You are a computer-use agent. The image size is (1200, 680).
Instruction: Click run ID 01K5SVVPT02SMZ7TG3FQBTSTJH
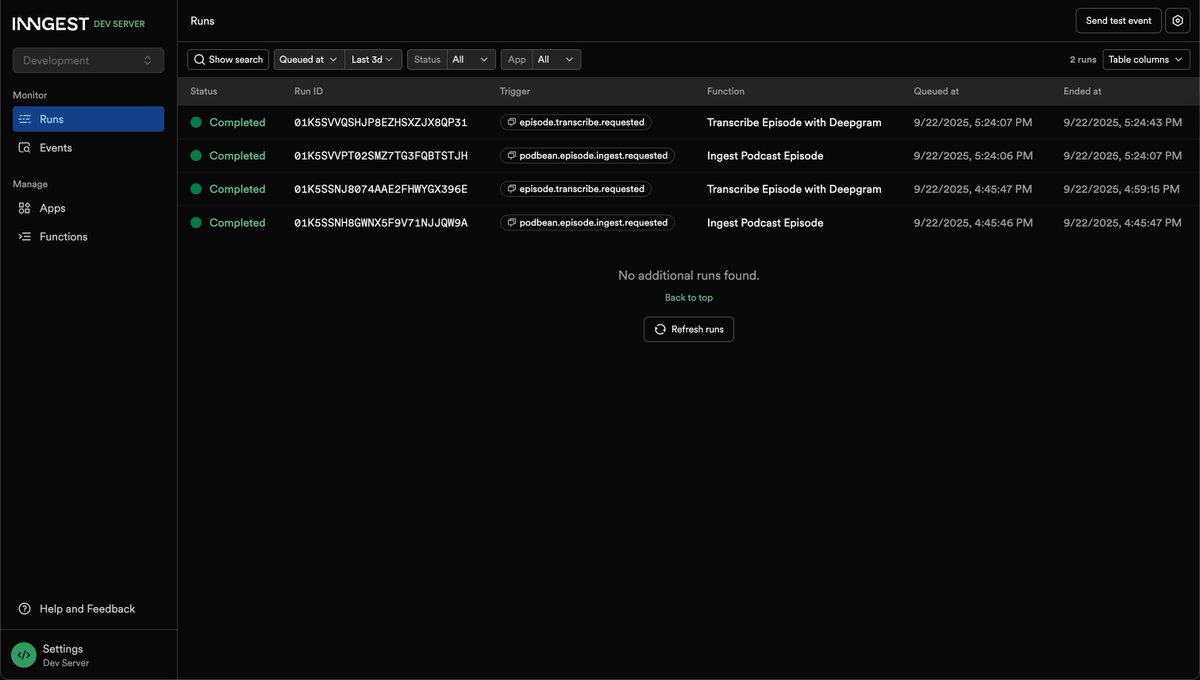(381, 156)
